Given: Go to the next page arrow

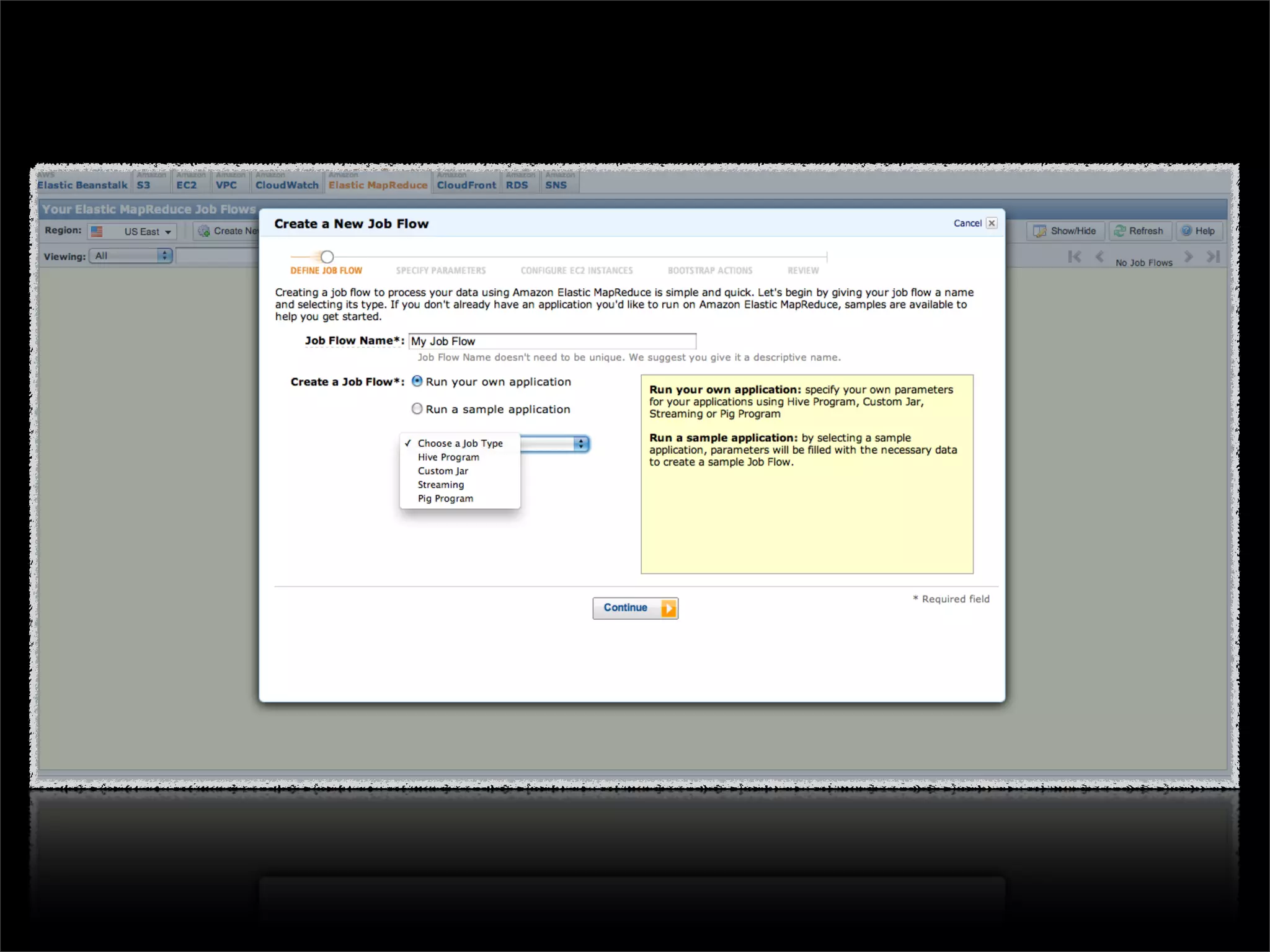Looking at the screenshot, I should point(1188,257).
